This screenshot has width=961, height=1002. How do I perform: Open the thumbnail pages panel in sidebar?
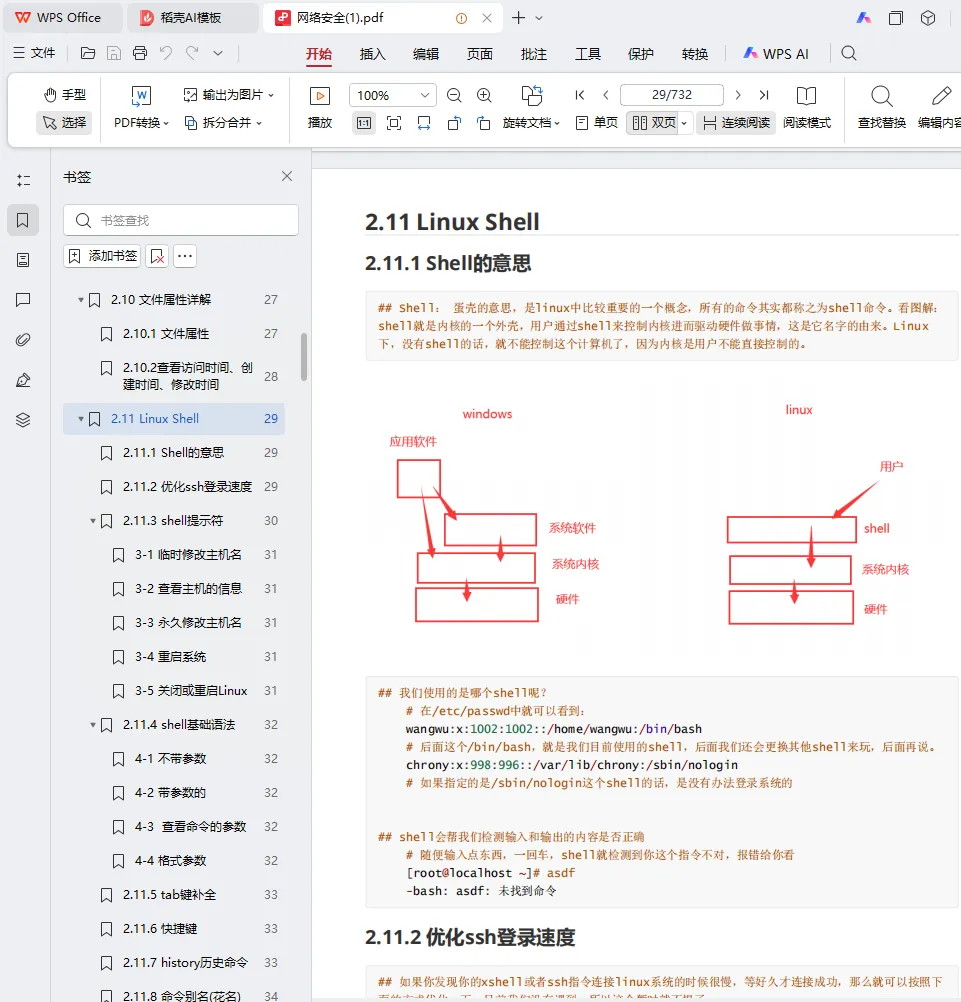tap(23, 260)
